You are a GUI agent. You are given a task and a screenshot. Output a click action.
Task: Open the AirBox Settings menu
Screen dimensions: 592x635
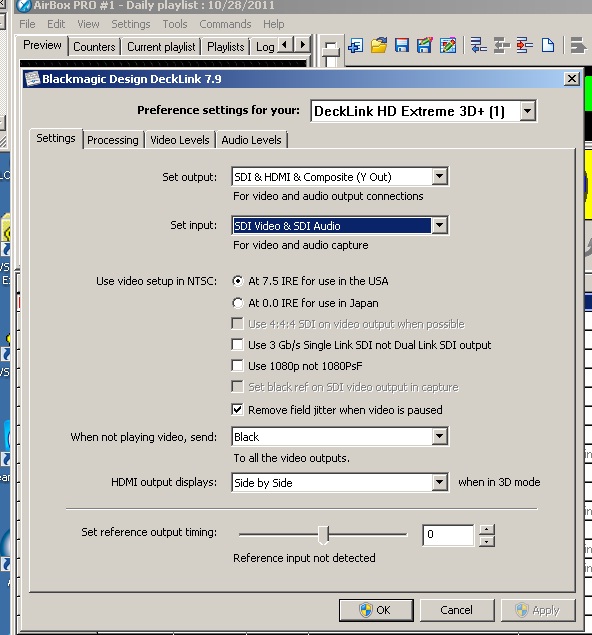[x=131, y=24]
